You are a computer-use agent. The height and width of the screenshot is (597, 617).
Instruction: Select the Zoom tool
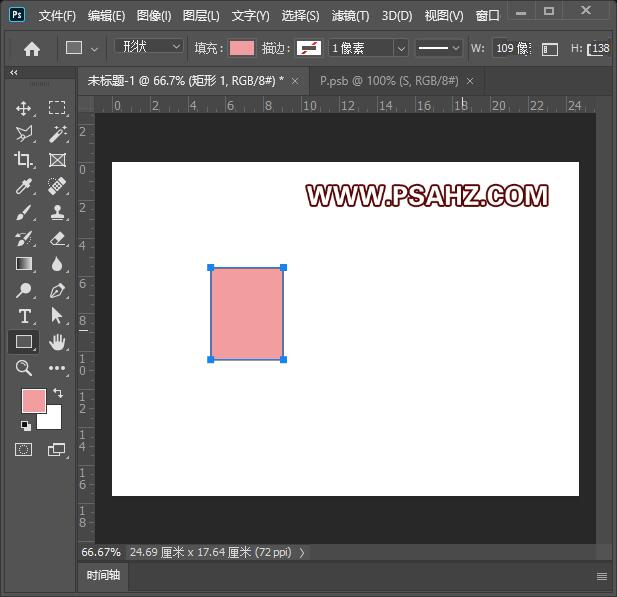(24, 368)
